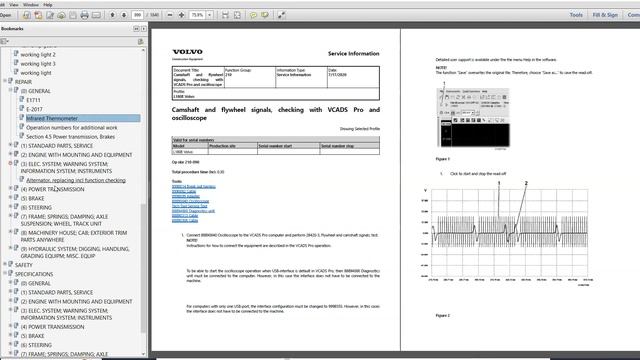
Task: Click the VOLVO logo on the page
Action: [x=187, y=52]
